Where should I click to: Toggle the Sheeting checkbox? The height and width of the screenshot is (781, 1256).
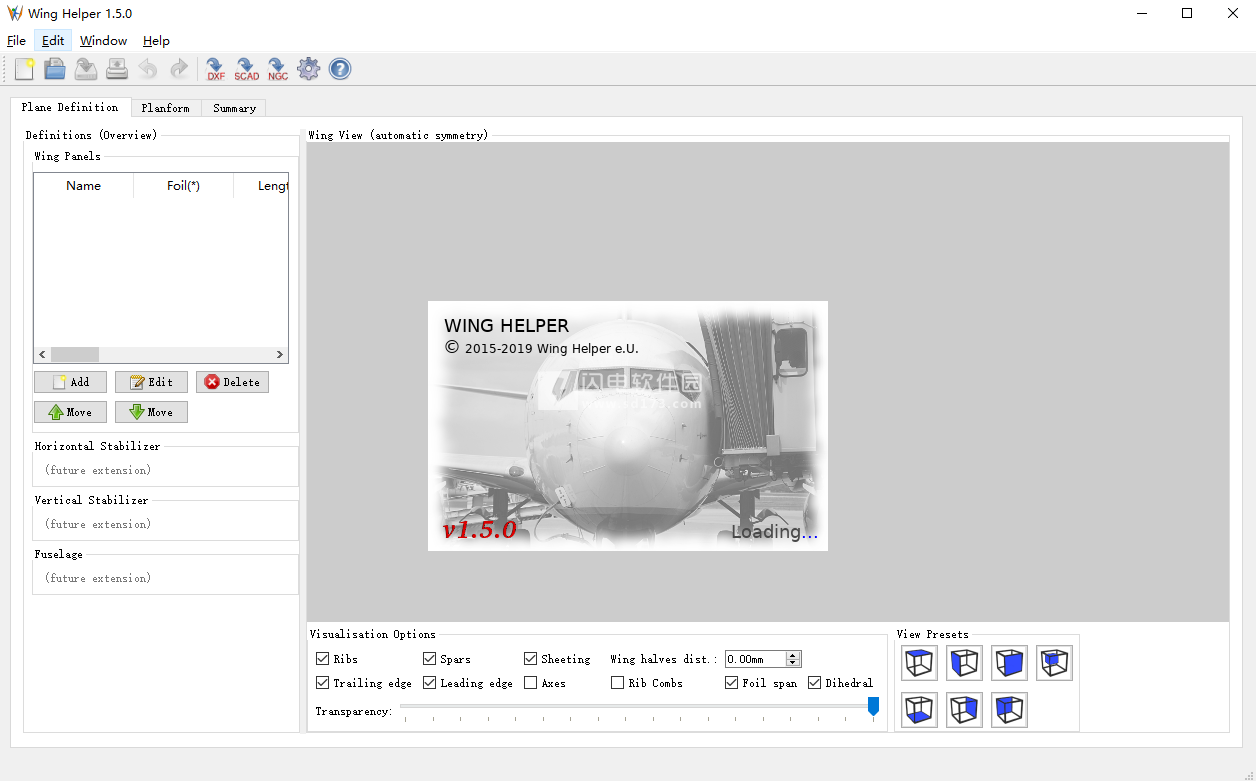[531, 659]
